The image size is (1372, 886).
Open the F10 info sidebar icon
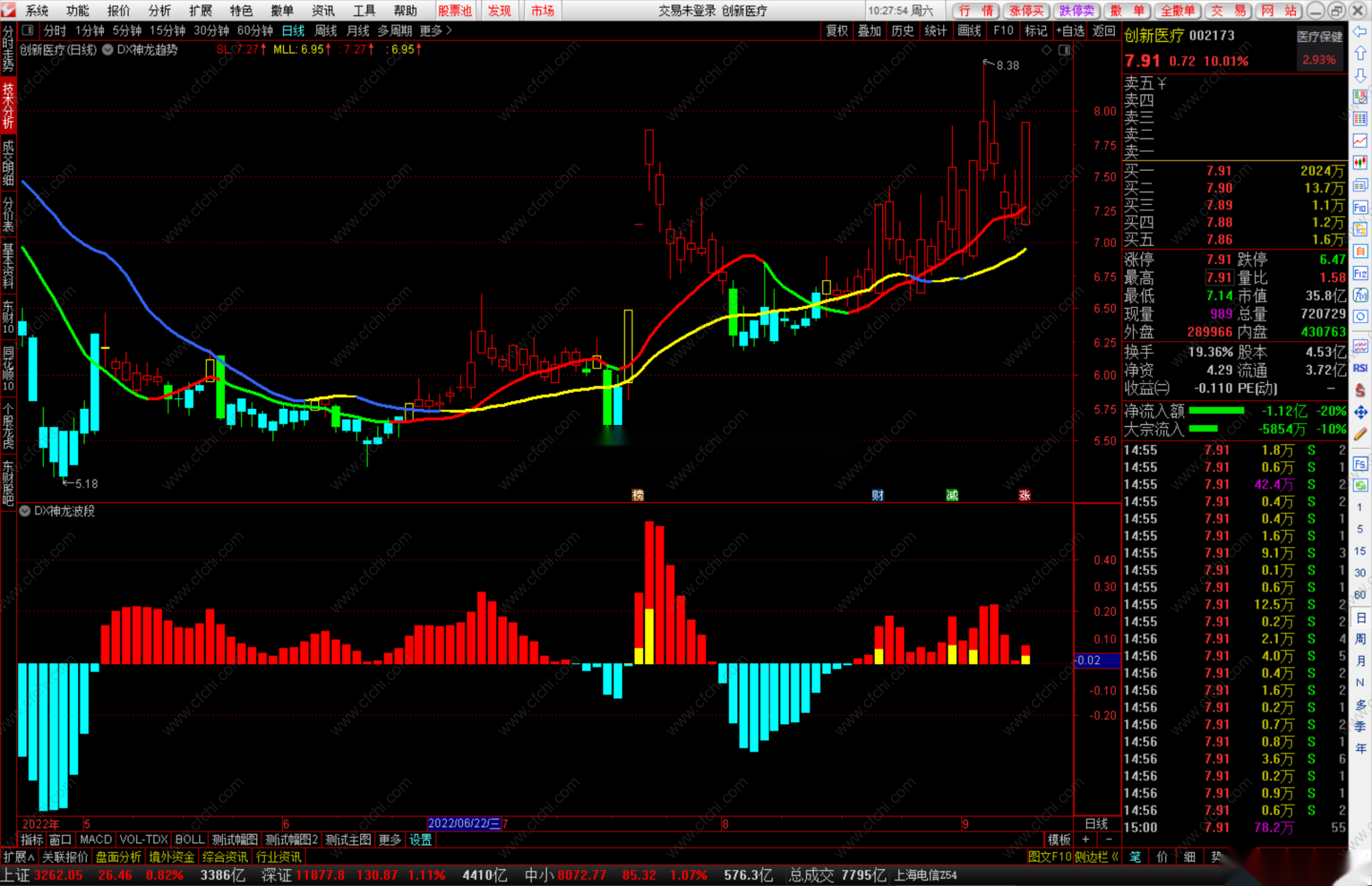pos(1360,207)
